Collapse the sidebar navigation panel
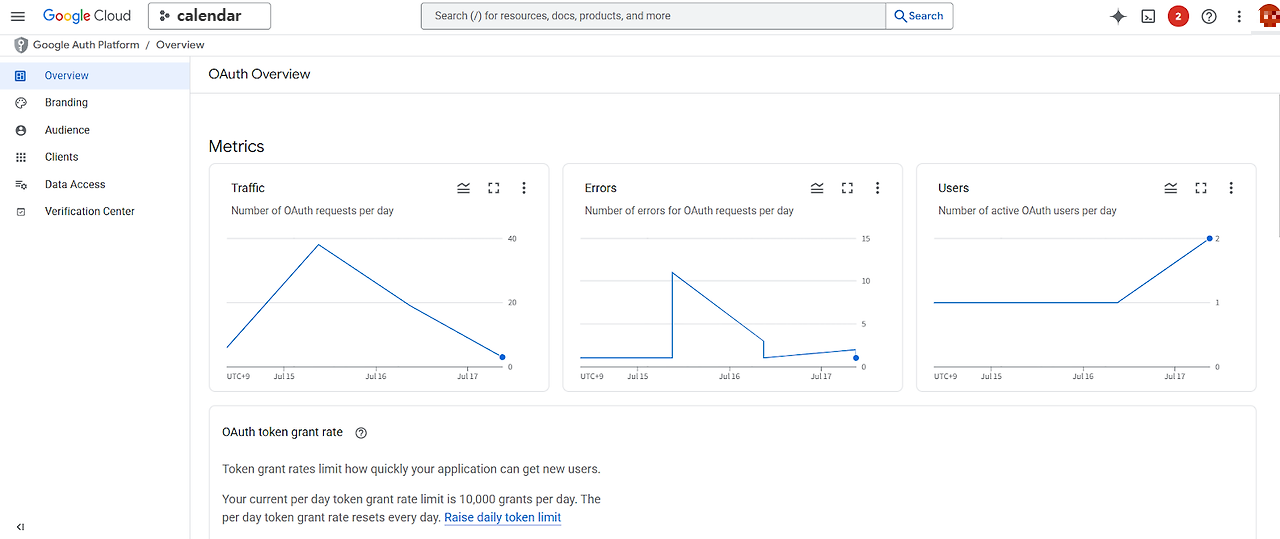 click(20, 527)
